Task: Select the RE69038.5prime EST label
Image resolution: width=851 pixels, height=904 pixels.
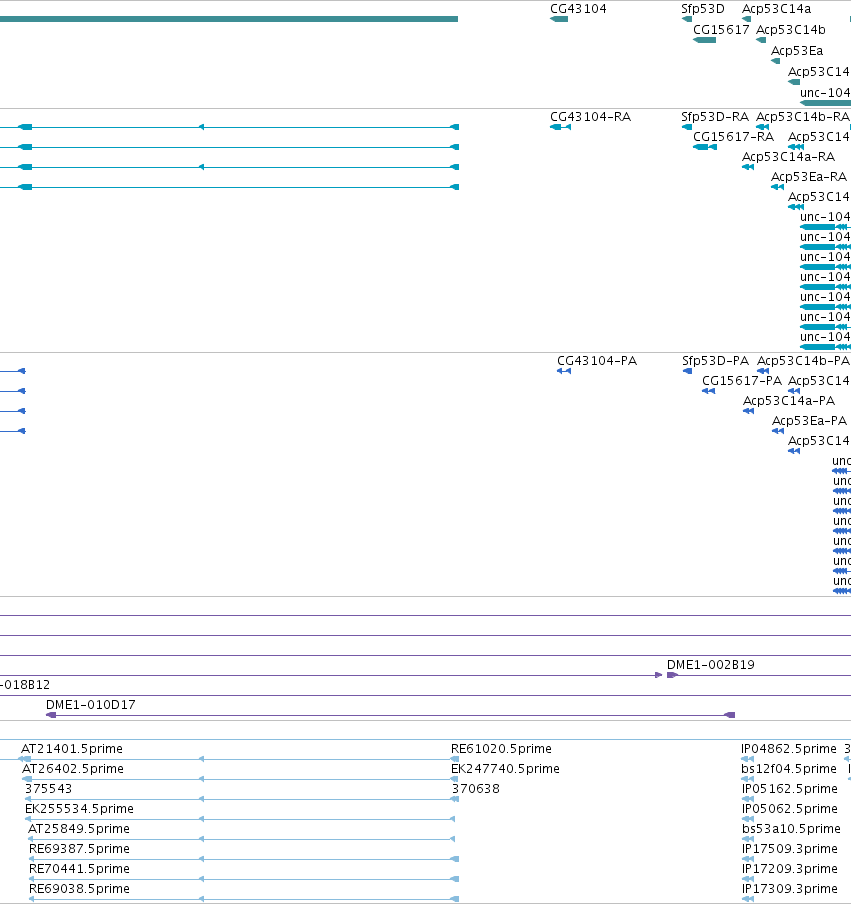Action: pyautogui.click(x=79, y=888)
